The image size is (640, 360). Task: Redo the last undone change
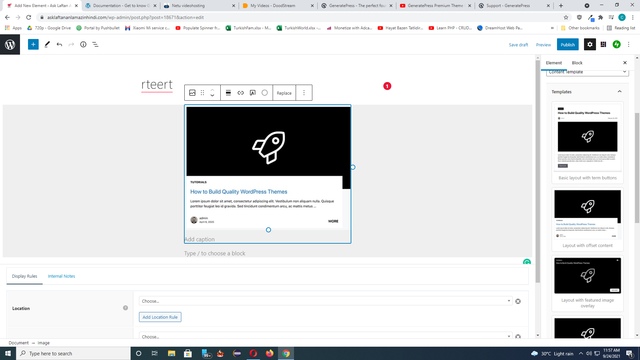click(71, 44)
